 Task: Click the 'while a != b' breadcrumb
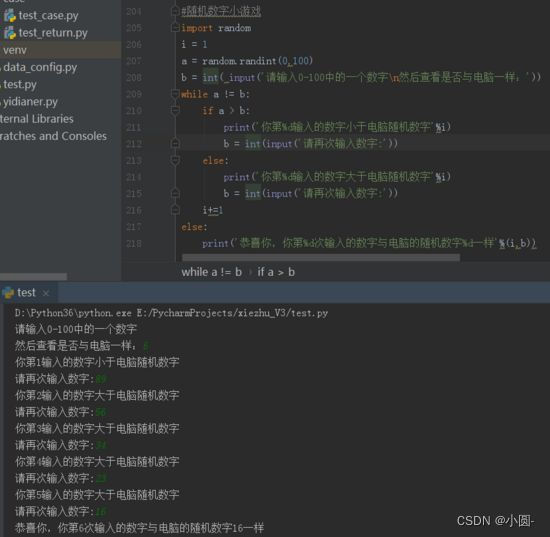click(x=212, y=272)
